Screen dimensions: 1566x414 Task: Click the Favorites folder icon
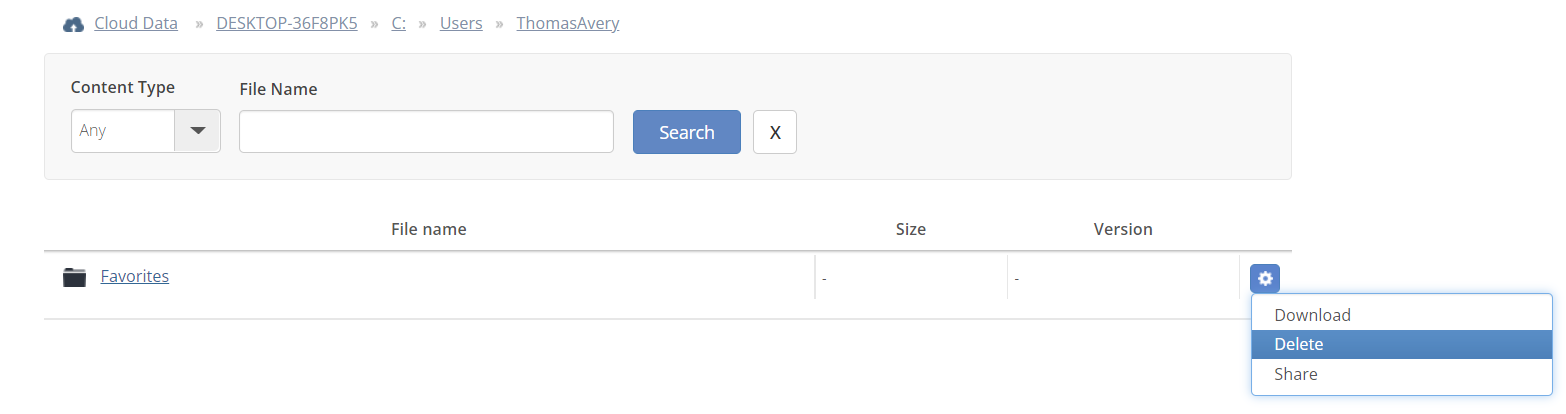(x=74, y=277)
